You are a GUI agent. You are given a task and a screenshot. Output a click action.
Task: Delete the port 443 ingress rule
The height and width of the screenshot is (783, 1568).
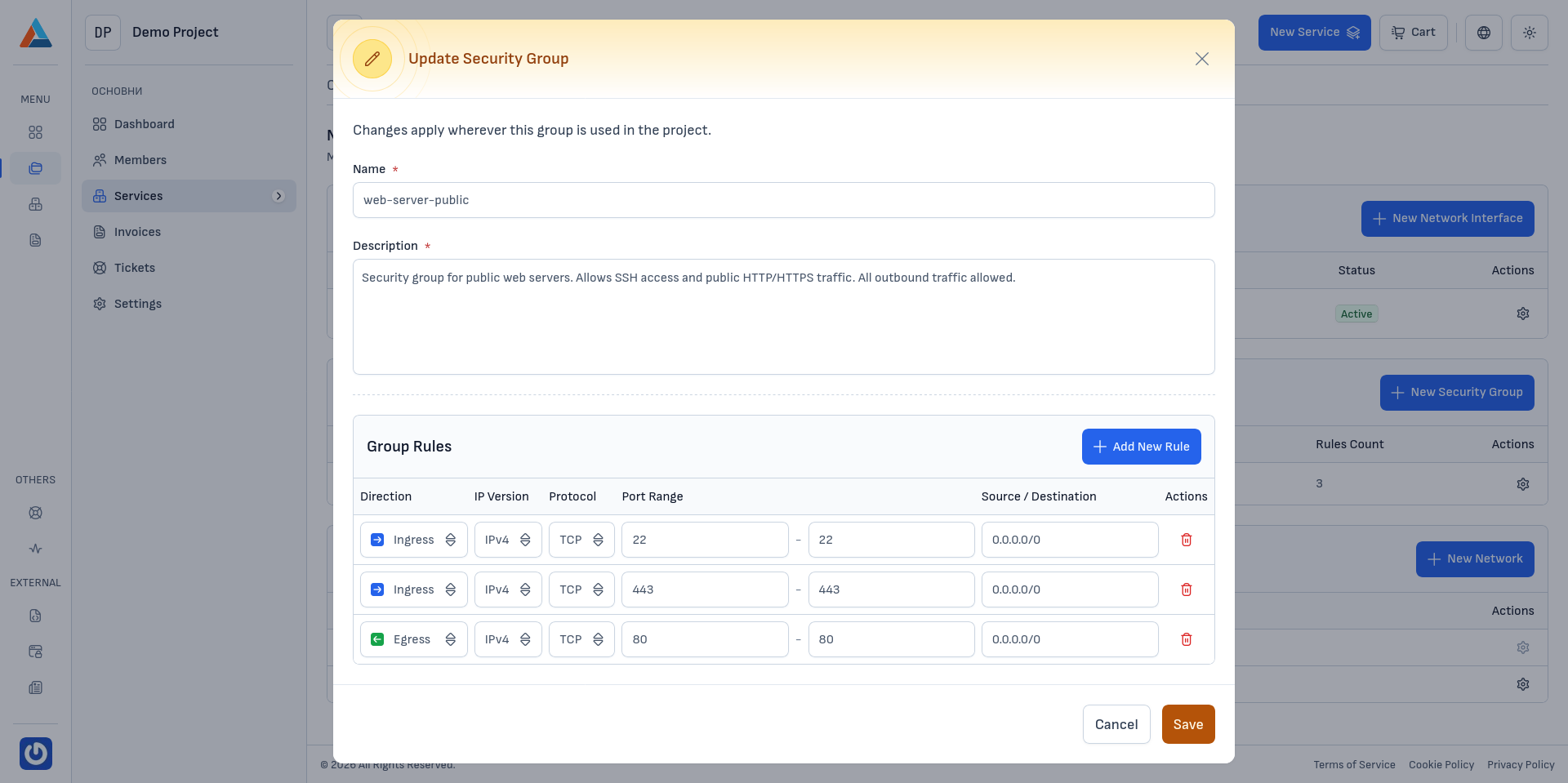[x=1186, y=589]
